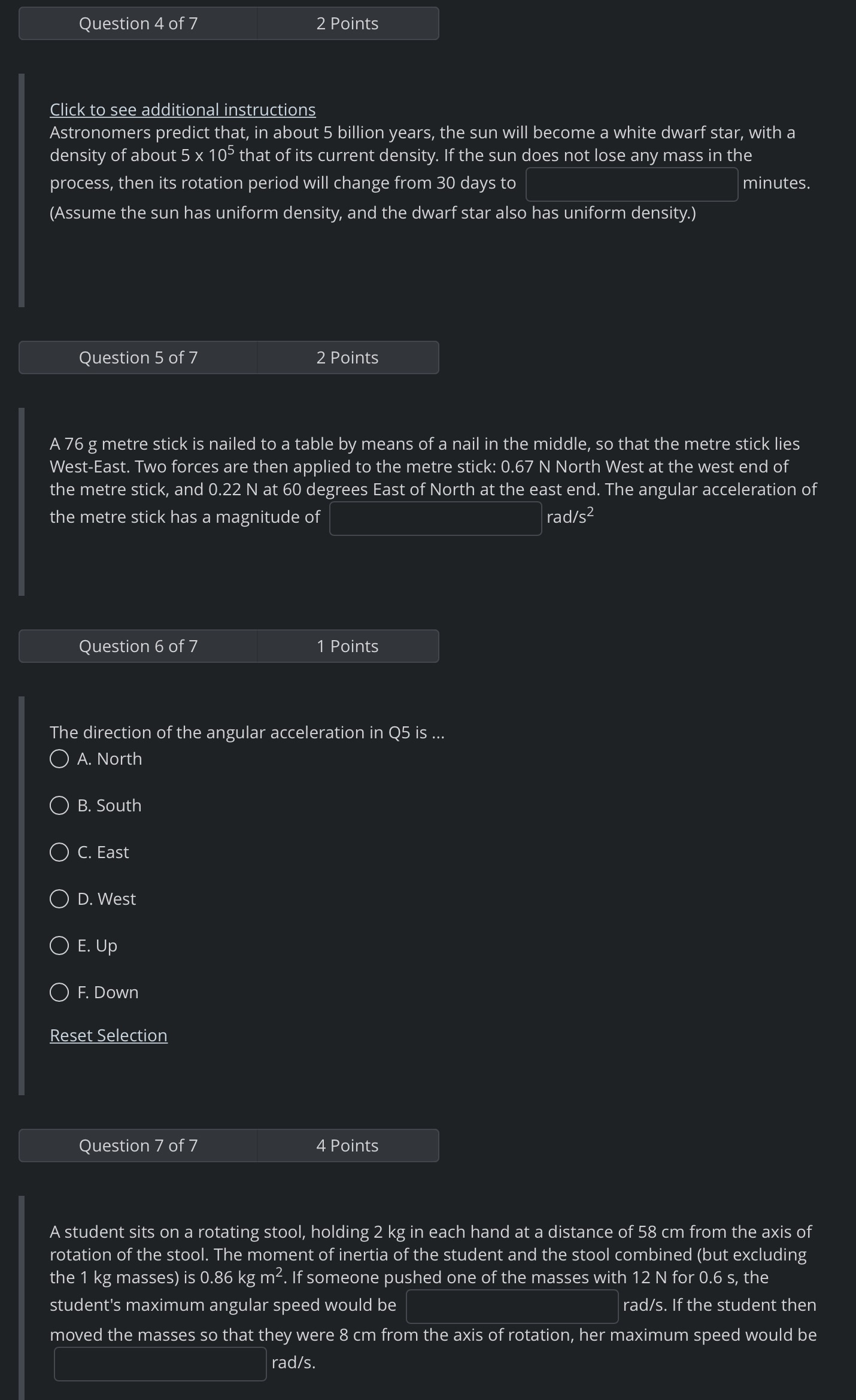Click the 1 Points label for Question 6
The width and height of the screenshot is (856, 1400).
[x=347, y=646]
